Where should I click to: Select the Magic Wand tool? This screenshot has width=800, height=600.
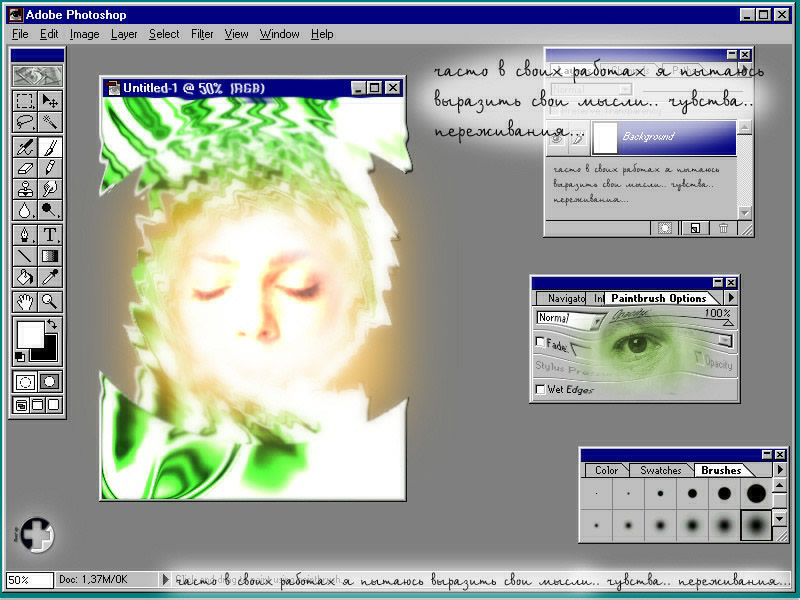click(49, 123)
